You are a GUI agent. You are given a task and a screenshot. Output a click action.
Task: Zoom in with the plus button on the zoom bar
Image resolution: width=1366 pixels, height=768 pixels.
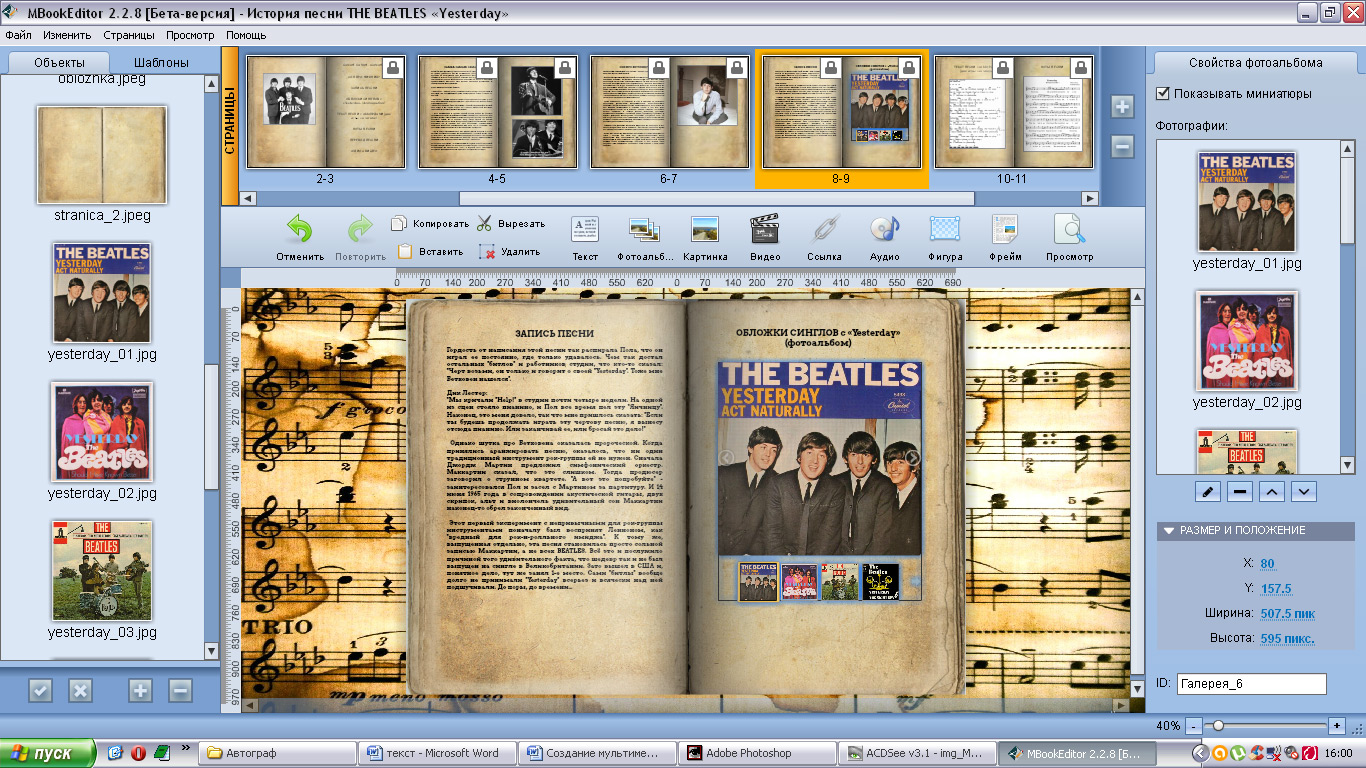coord(1337,725)
